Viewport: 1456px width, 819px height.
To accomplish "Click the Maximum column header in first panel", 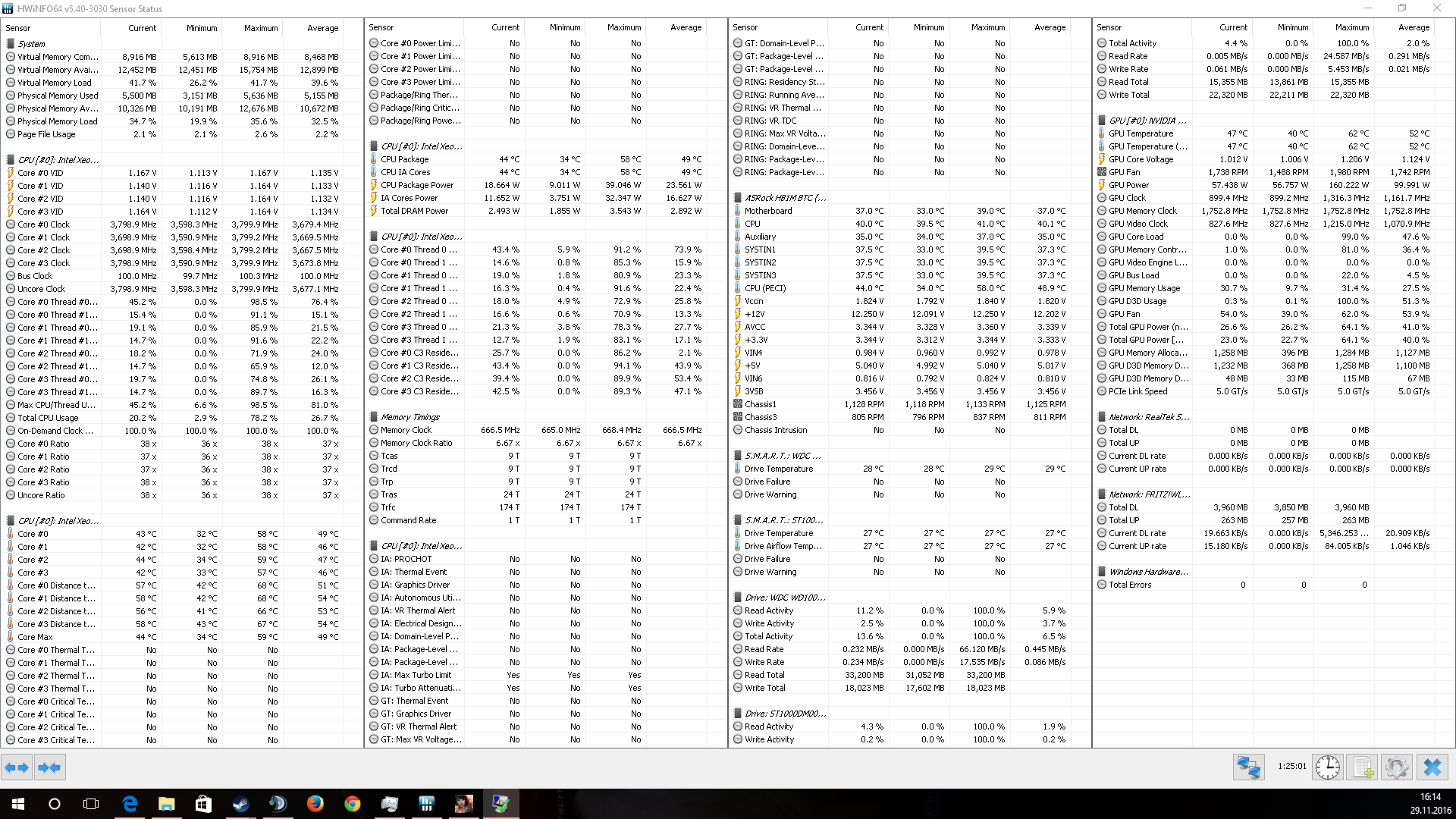I will (x=260, y=28).
